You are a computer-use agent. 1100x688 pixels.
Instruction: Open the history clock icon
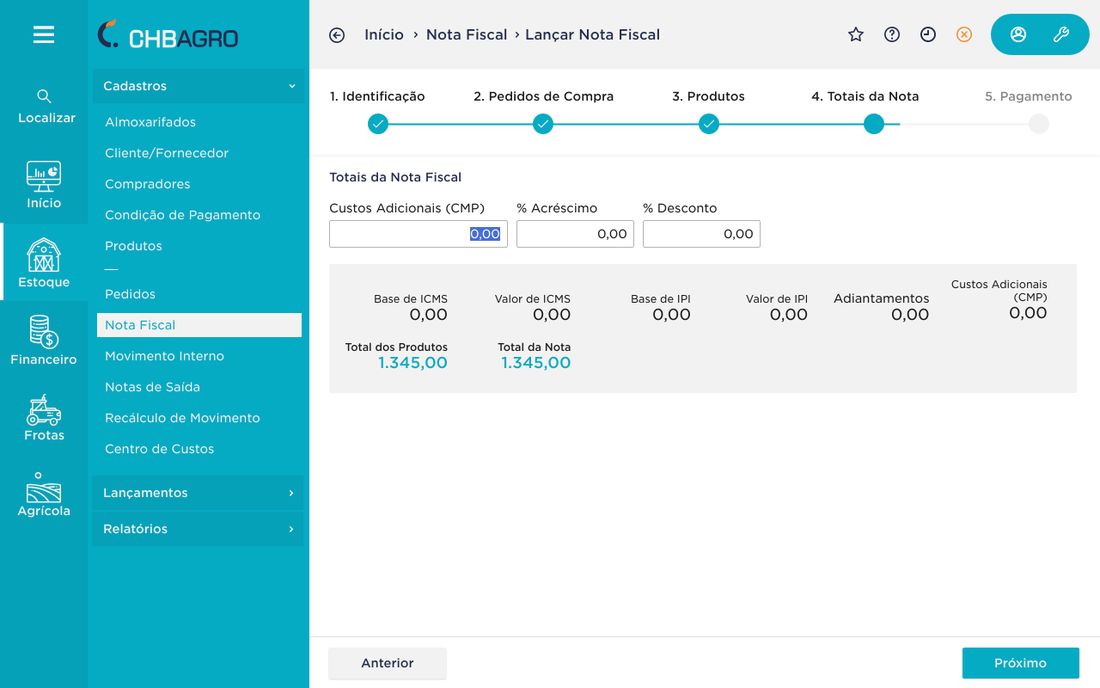[927, 34]
